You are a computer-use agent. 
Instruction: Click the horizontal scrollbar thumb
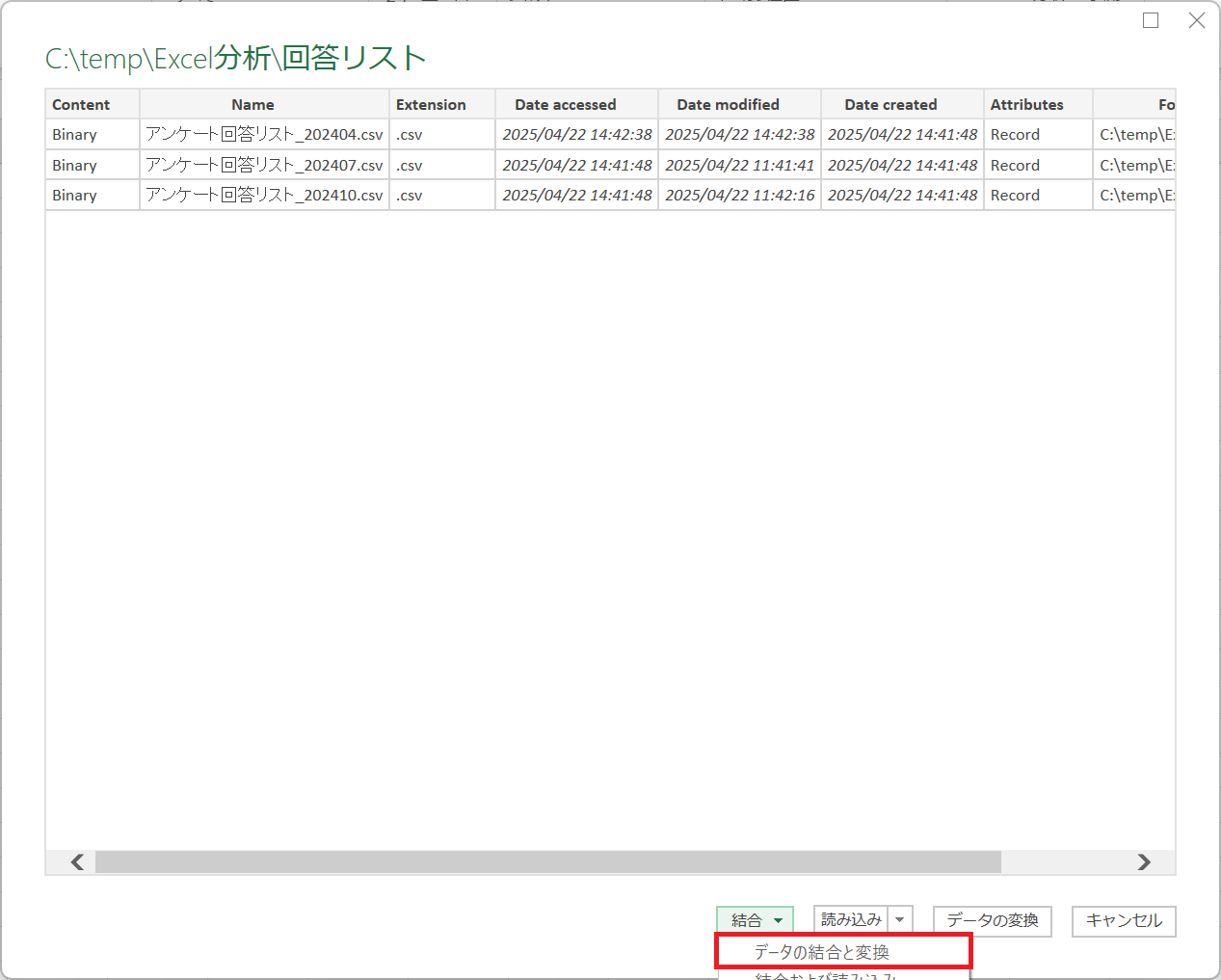click(x=547, y=861)
